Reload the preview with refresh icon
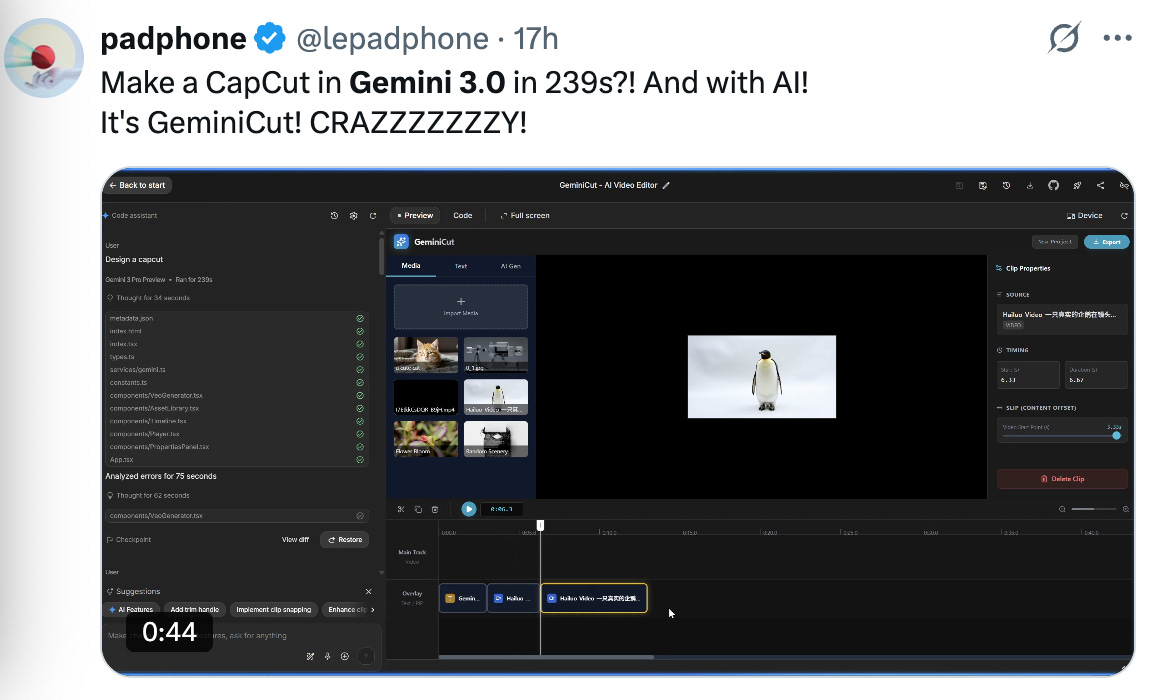This screenshot has height=700, width=1162. click(1124, 216)
